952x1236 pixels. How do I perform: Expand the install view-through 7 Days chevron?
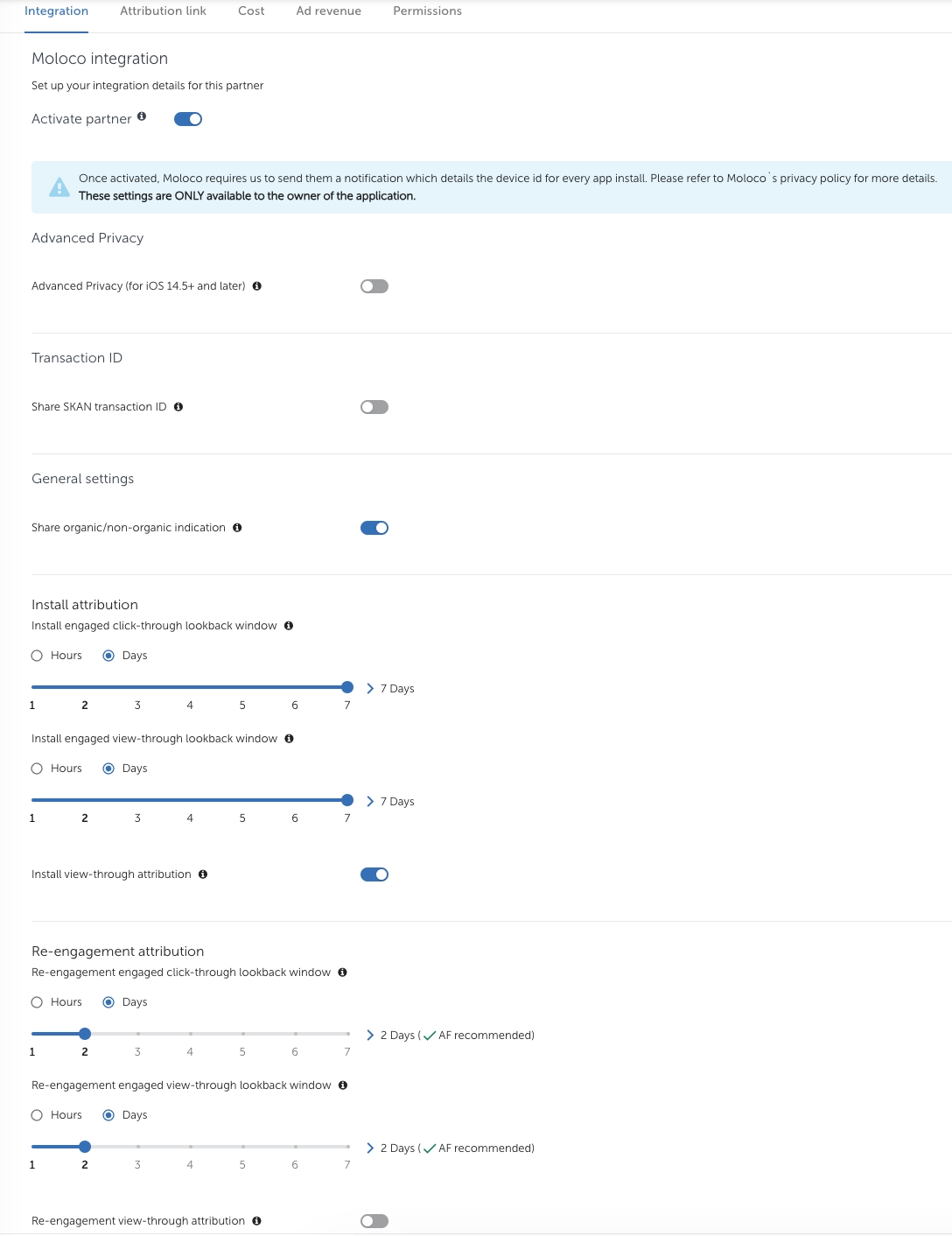370,802
